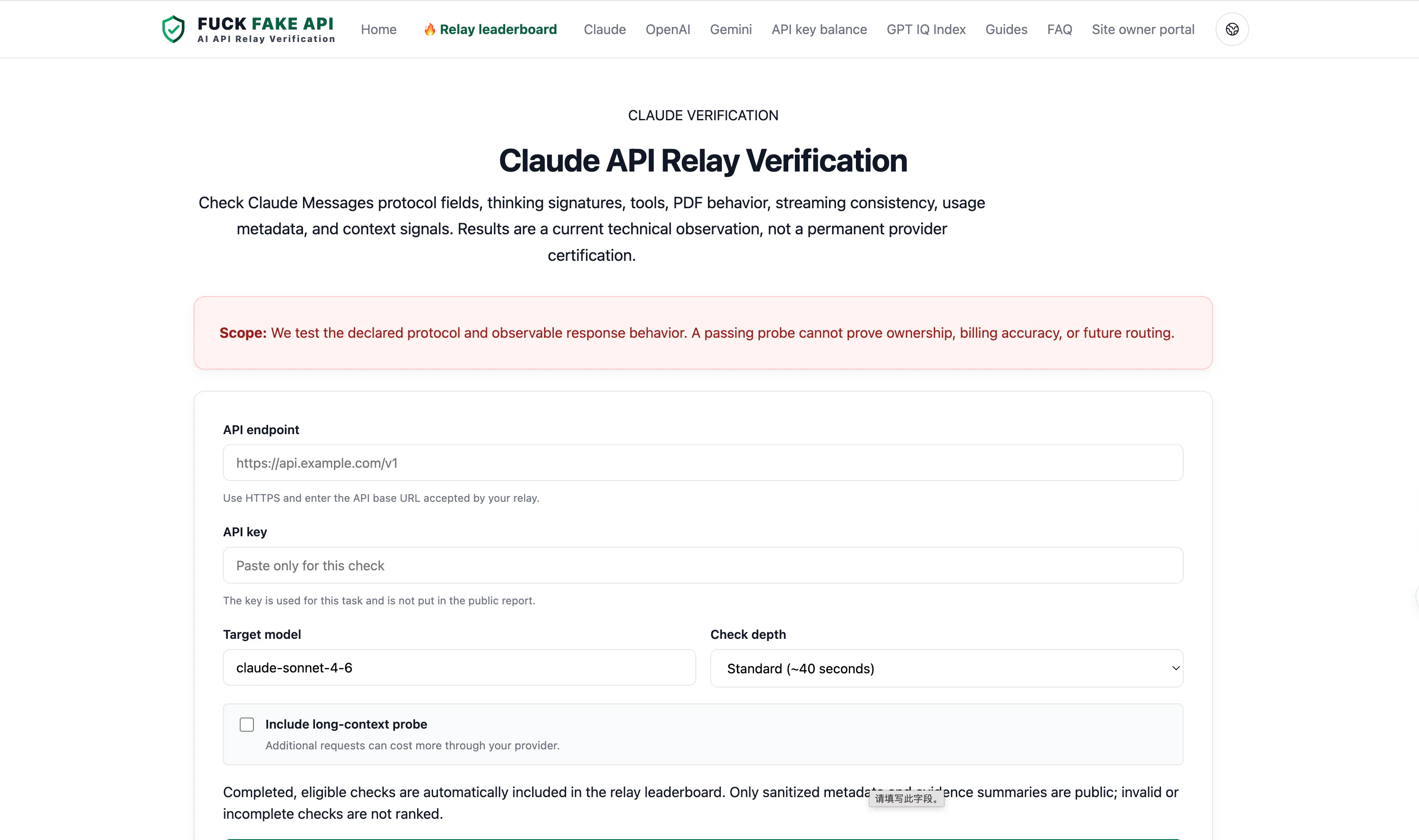Click the API key label
This screenshot has height=840, width=1419.
click(245, 532)
